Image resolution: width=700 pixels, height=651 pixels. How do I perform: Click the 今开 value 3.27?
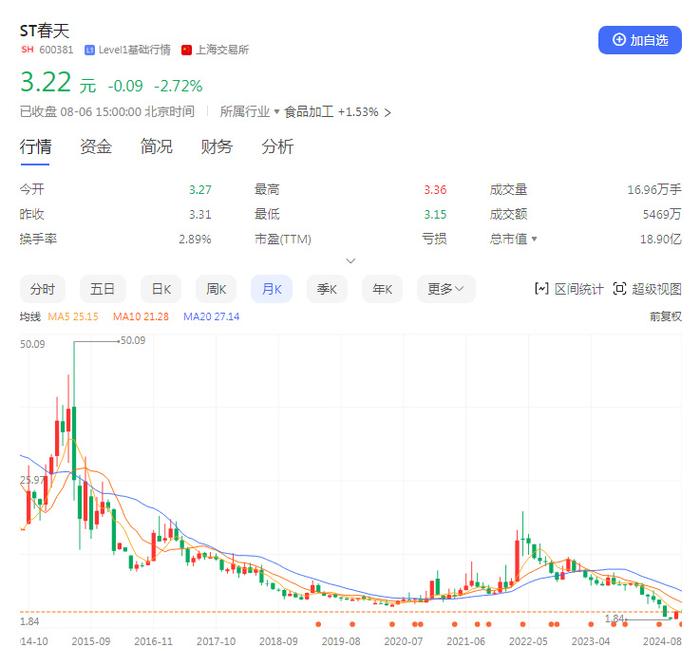click(200, 190)
